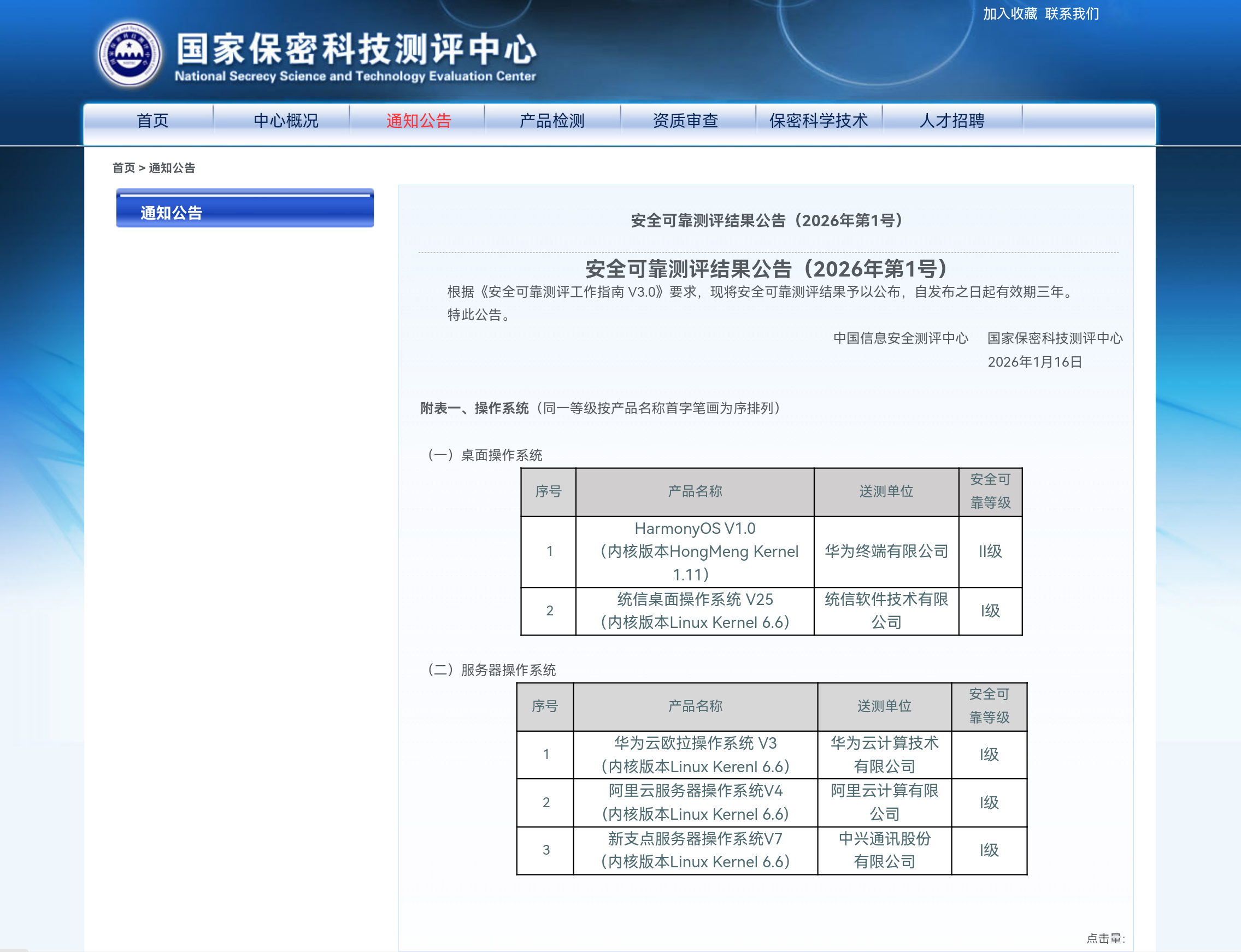Select the 通知公告 sidebar button

245,208
